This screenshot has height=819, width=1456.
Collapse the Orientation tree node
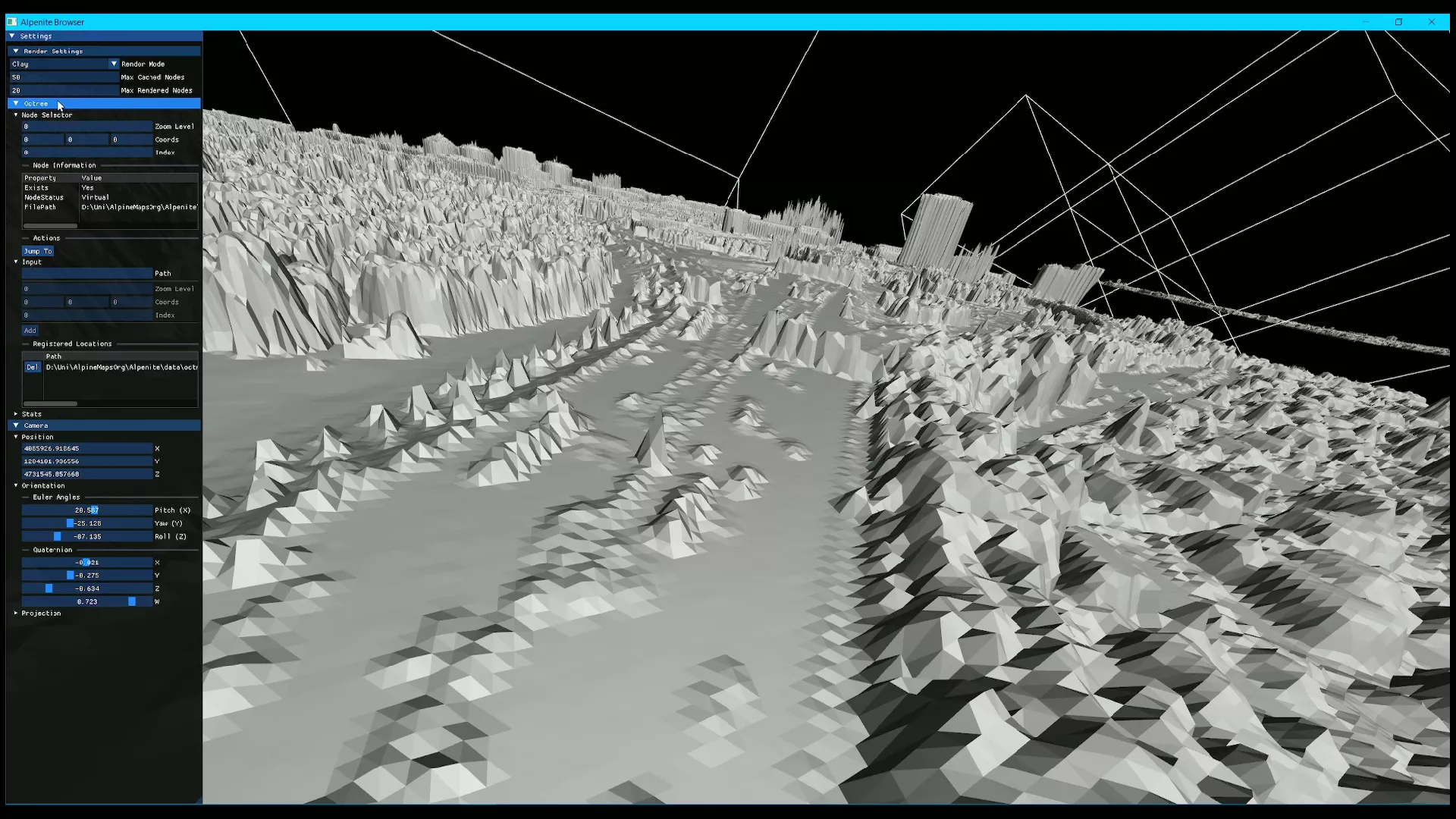(16, 485)
